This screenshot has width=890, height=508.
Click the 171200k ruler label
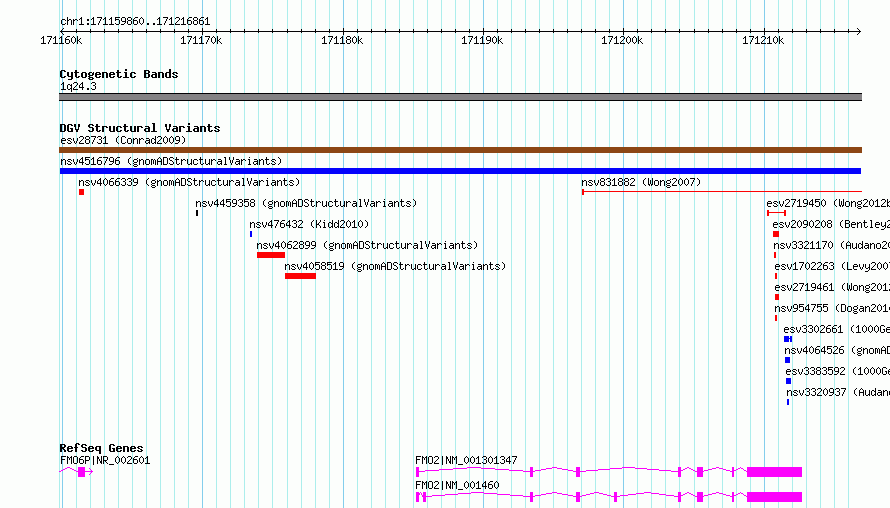(x=622, y=41)
